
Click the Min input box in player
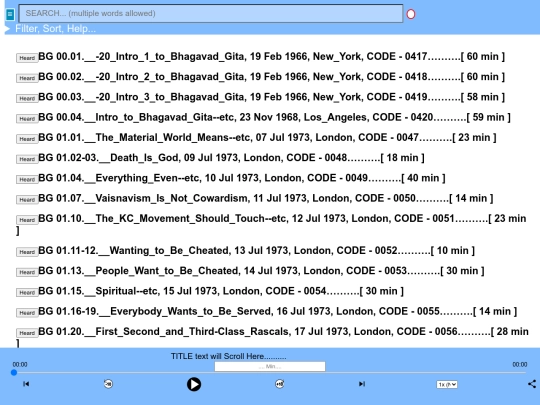pos(270,366)
